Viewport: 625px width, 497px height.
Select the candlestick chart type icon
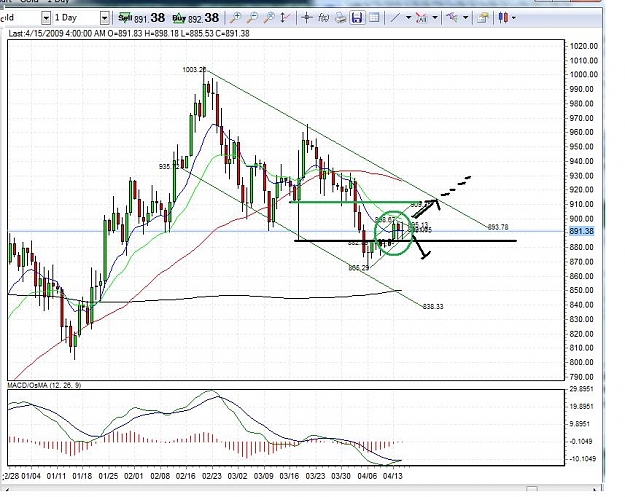tap(503, 18)
